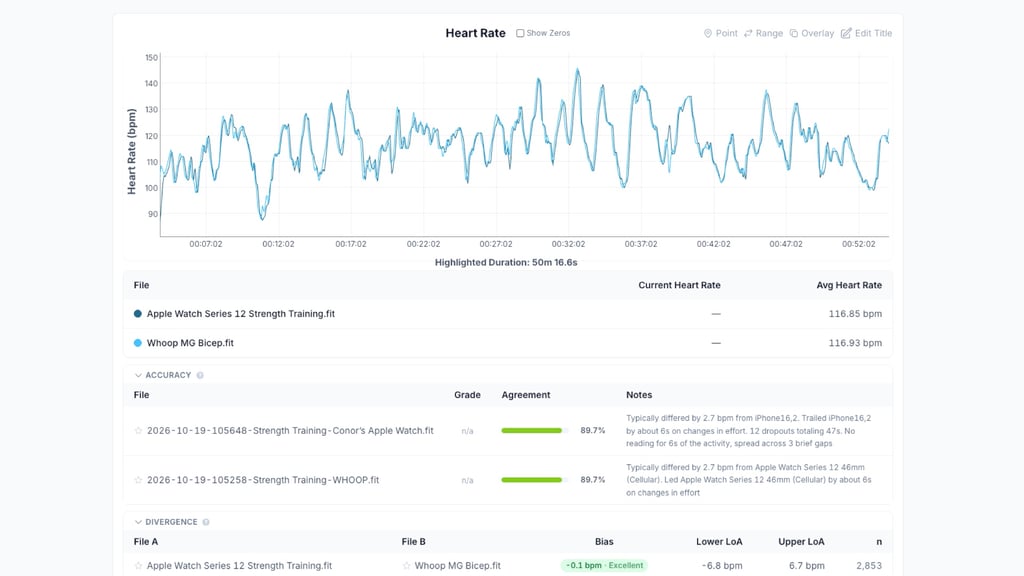
Task: Star the Strength Training-WHOOP.fit file
Action: click(138, 480)
